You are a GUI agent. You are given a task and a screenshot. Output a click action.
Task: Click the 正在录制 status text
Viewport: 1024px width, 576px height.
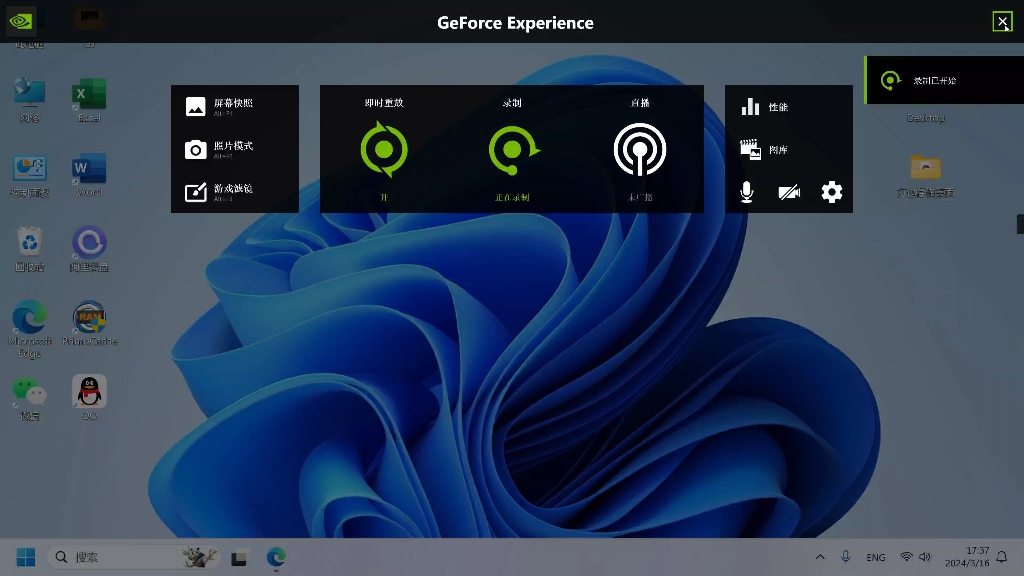(513, 197)
